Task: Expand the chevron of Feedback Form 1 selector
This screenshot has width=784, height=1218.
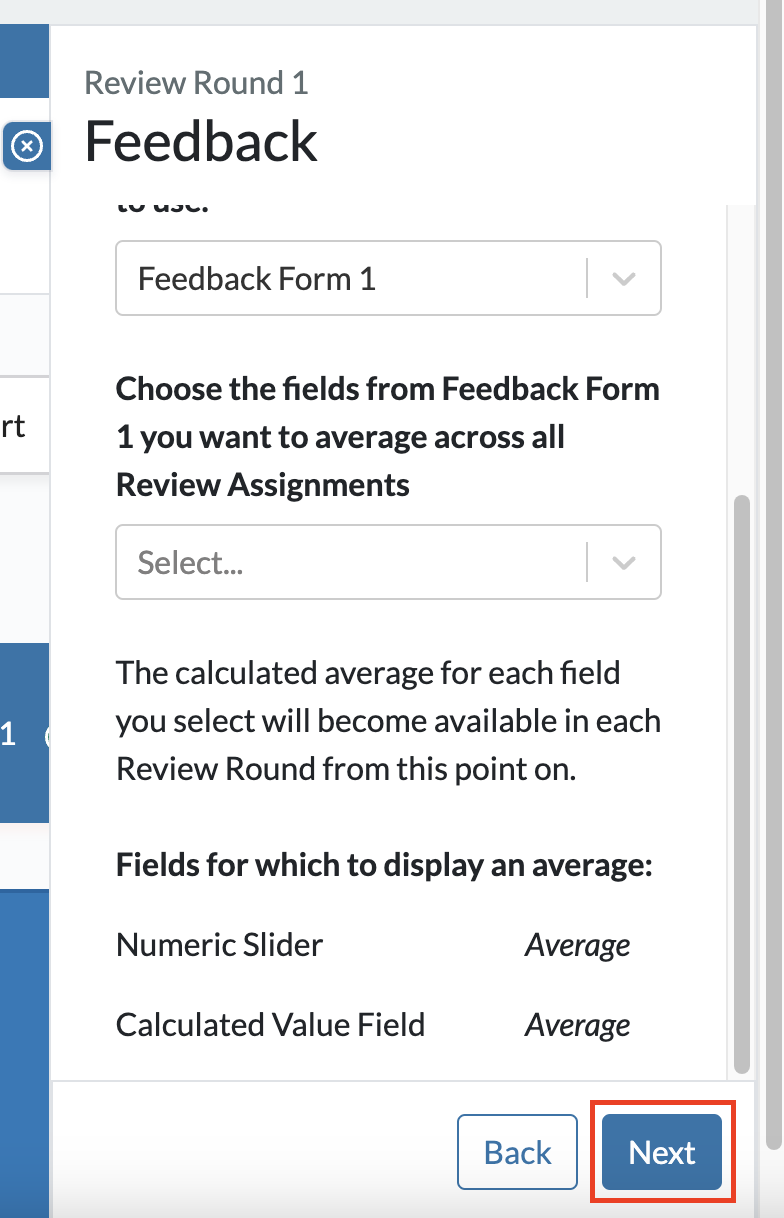Action: tap(624, 279)
